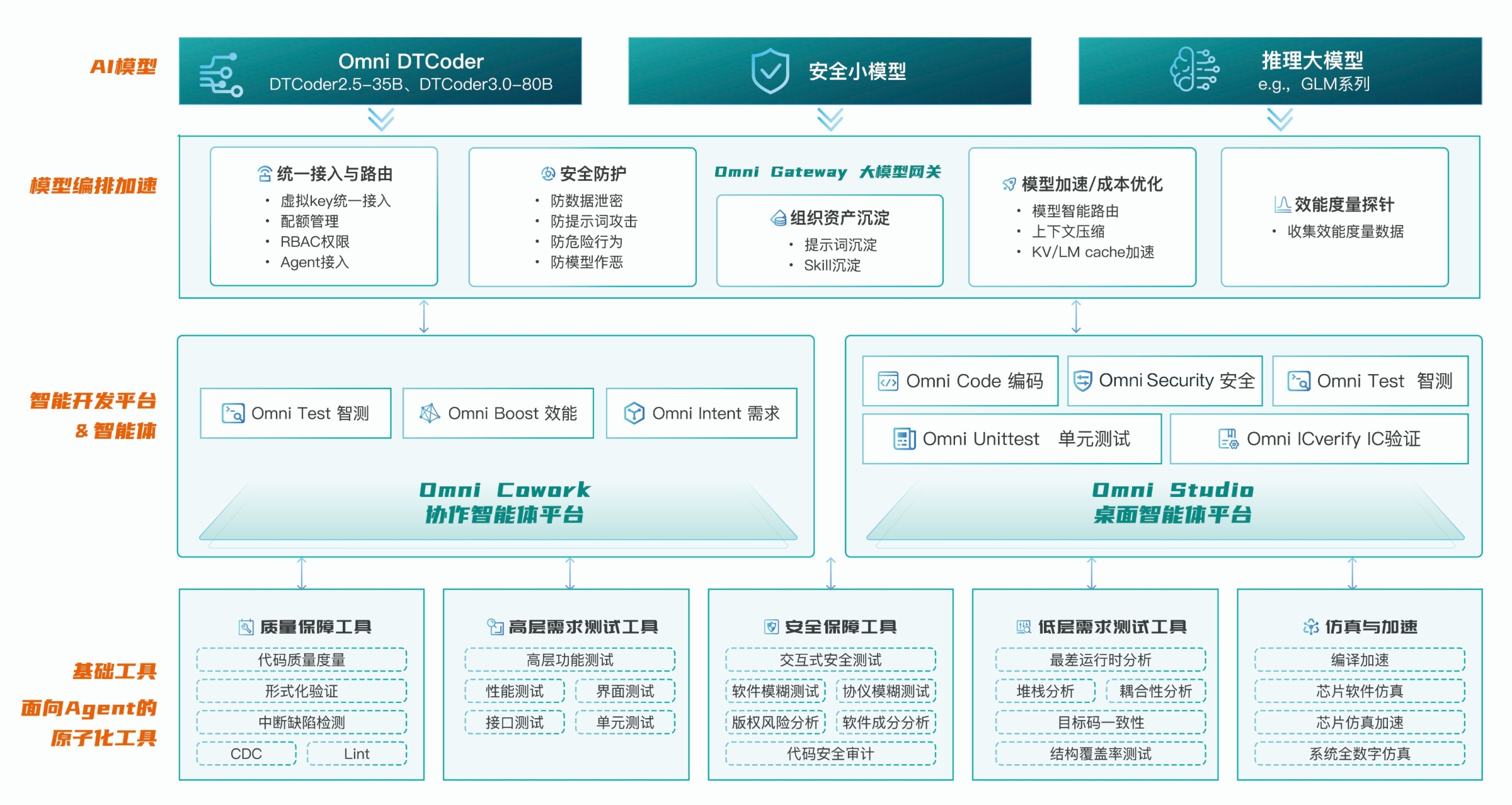
Task: Click the icon beside 组织资产沉淀
Action: pos(778,219)
